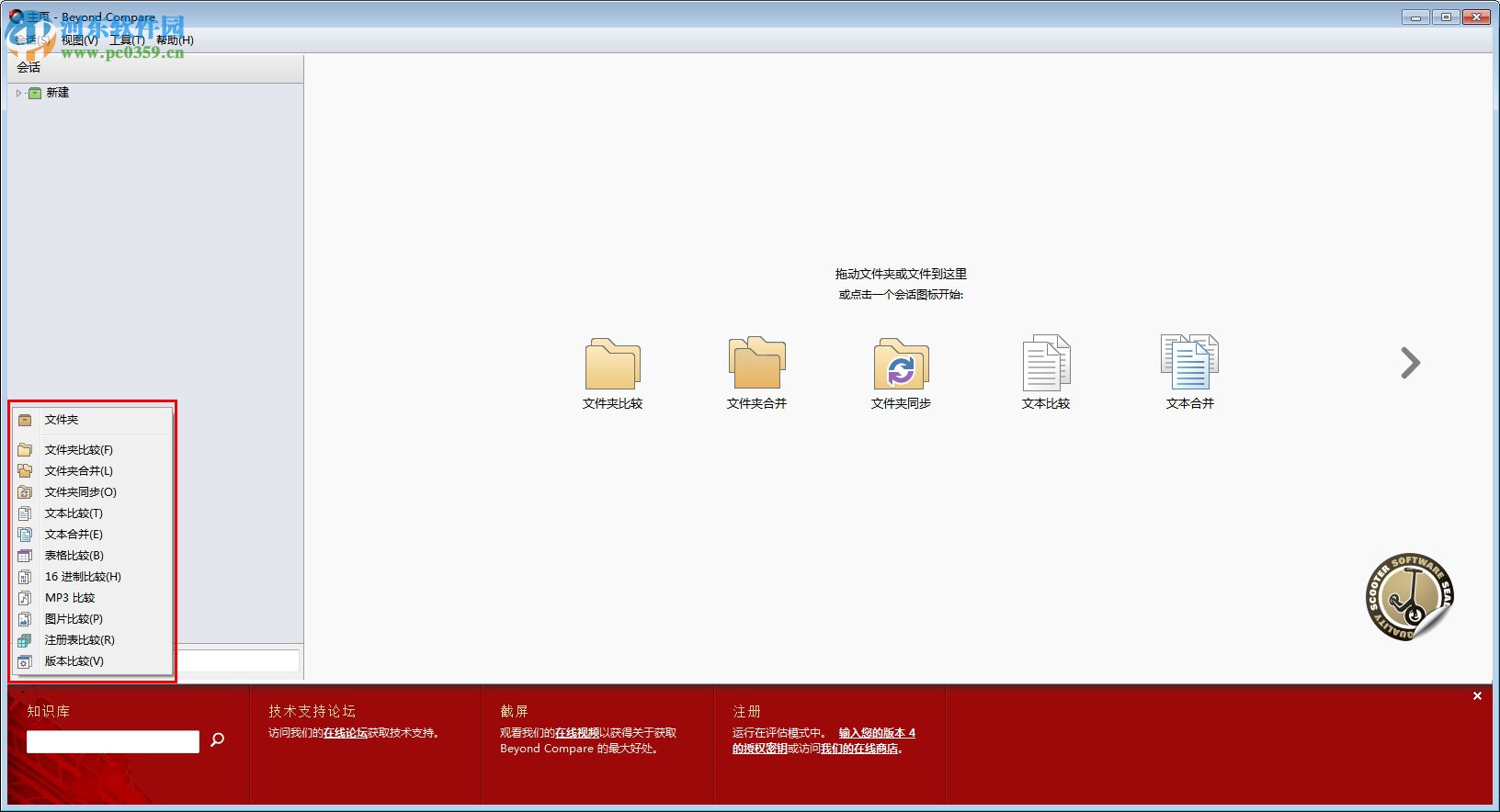Open the 在线视频 link

coord(577,733)
